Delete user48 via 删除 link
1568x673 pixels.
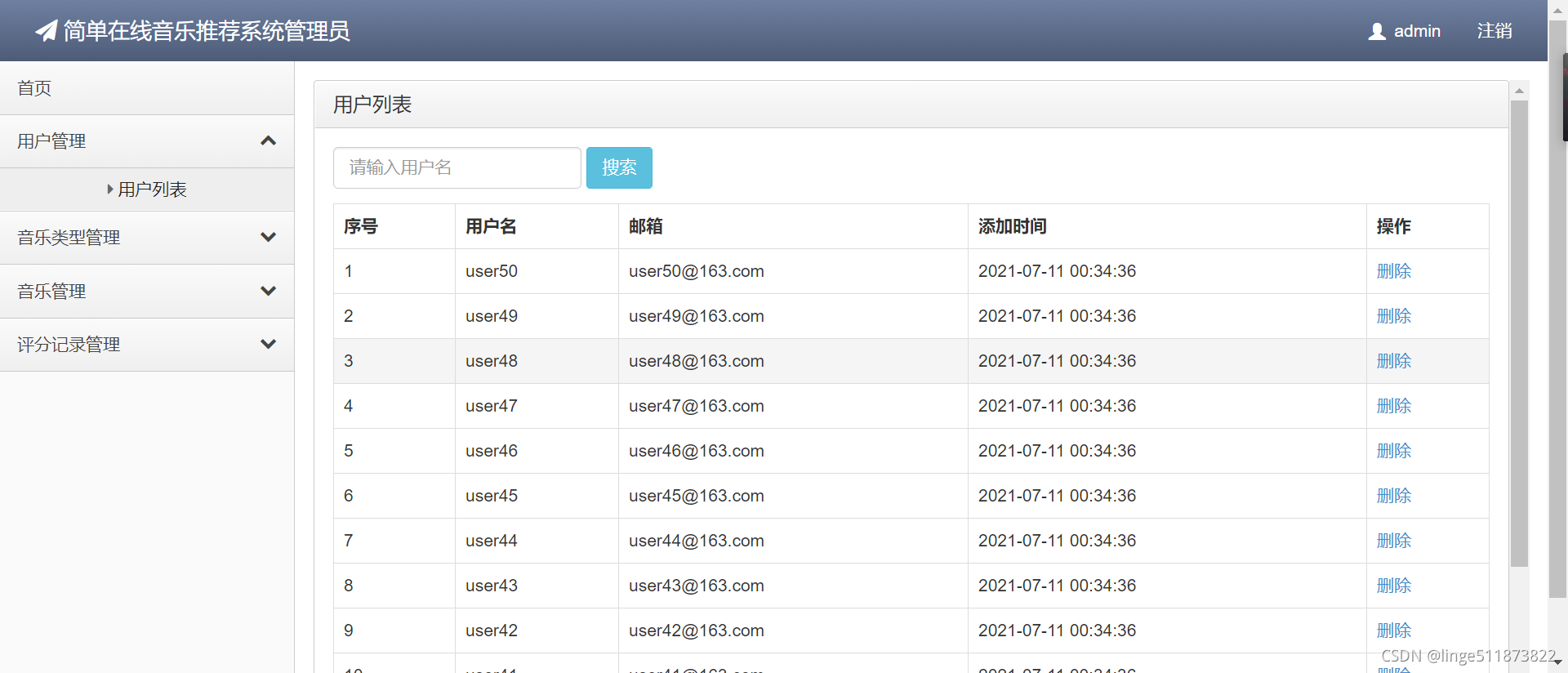1394,361
